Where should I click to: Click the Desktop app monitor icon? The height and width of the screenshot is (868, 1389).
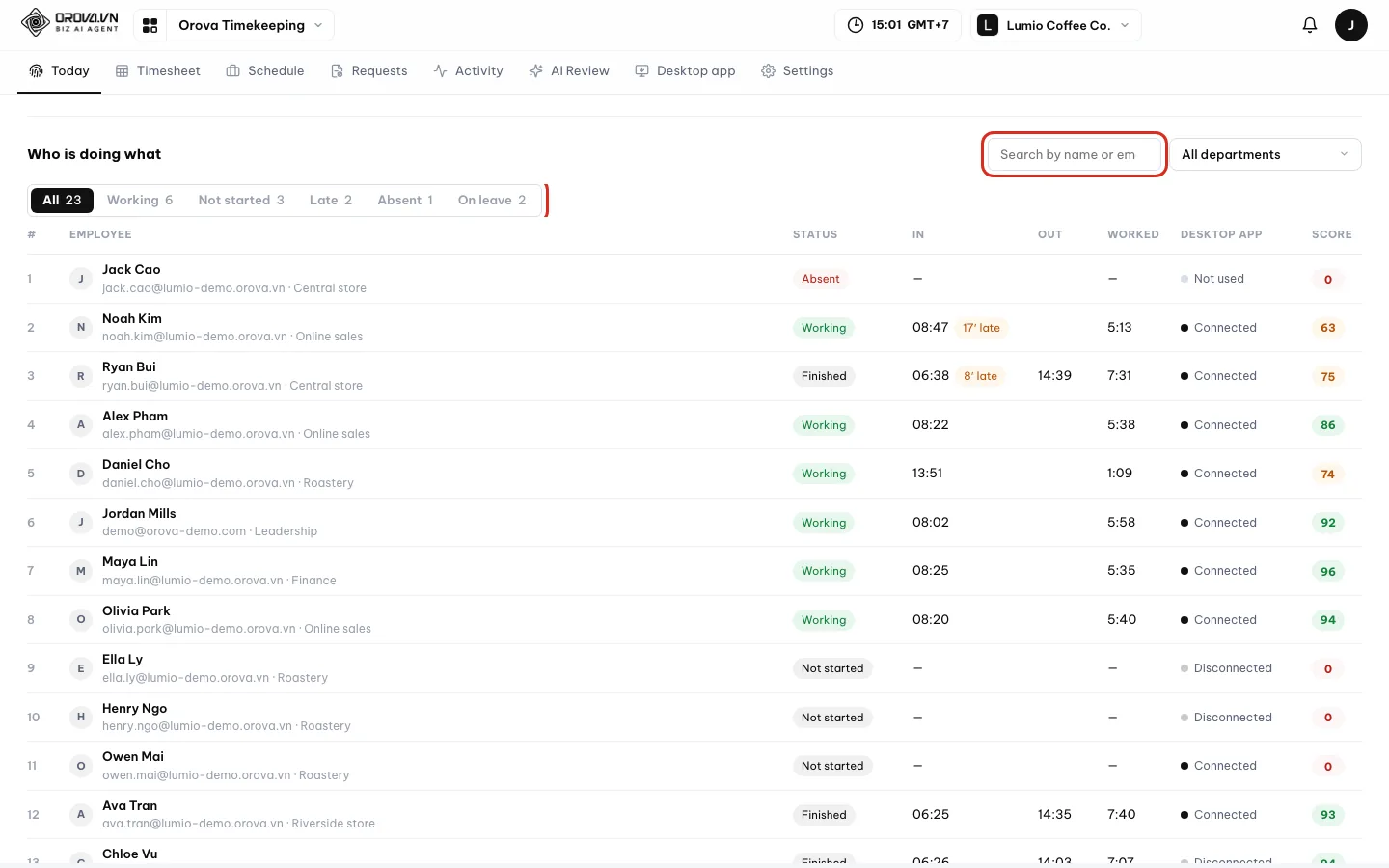pyautogui.click(x=641, y=70)
